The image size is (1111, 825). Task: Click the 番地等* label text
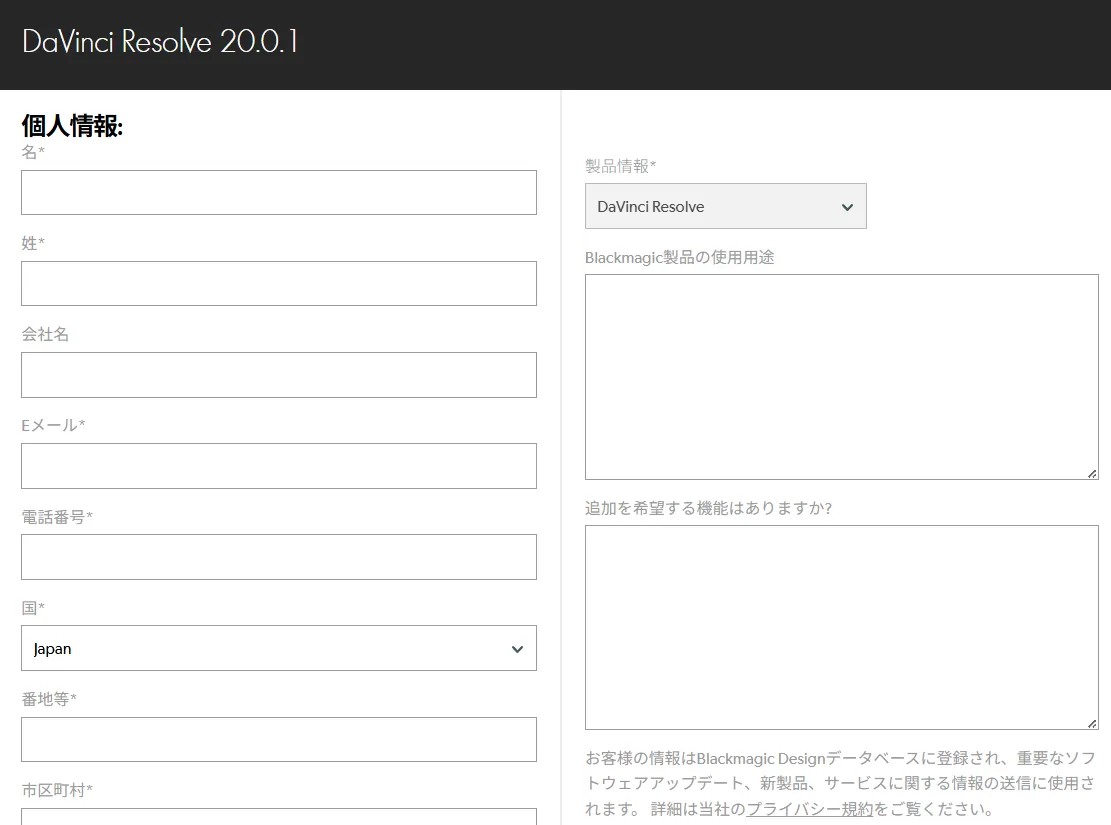click(x=49, y=699)
